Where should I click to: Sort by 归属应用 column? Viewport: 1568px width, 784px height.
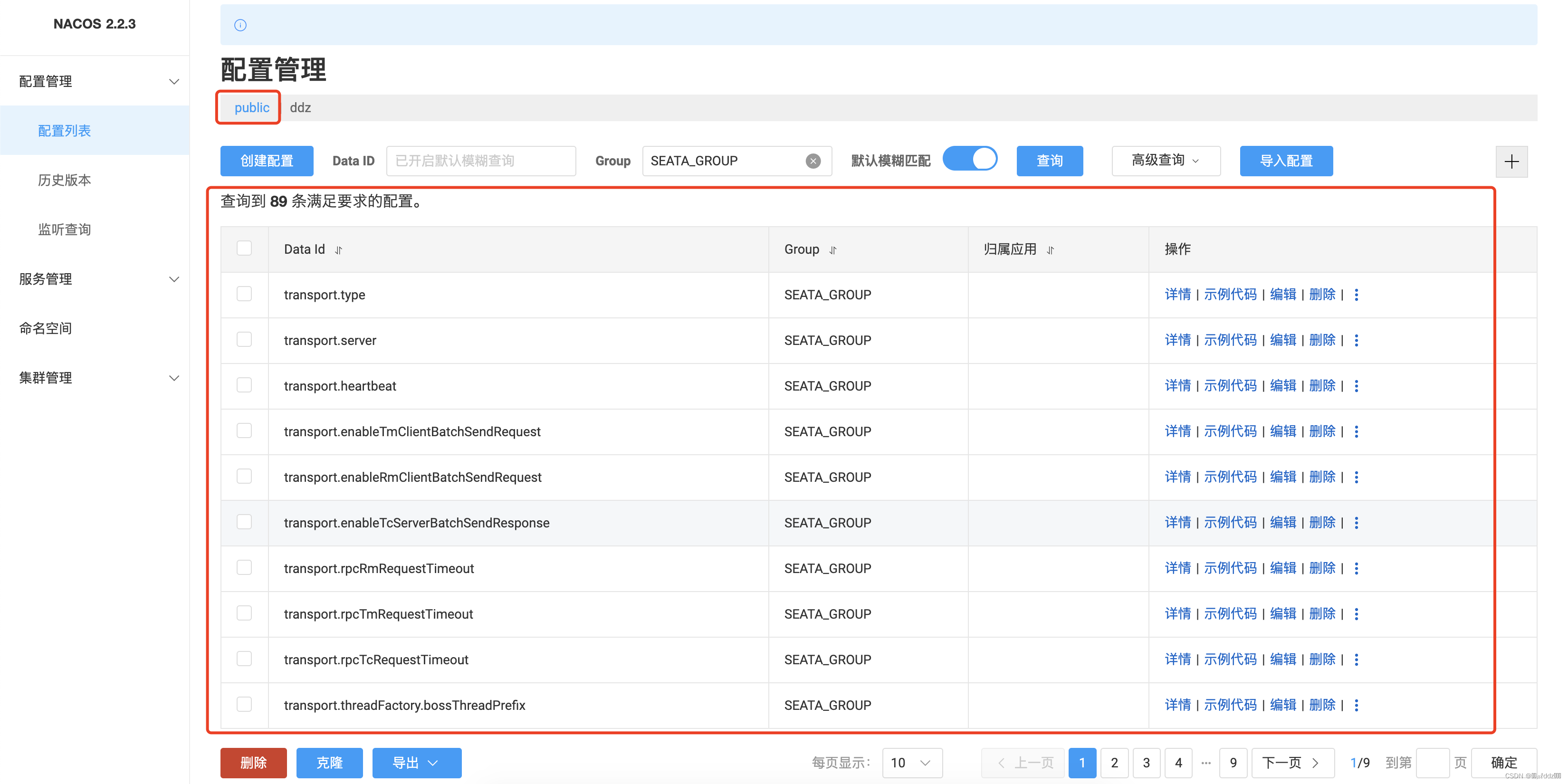1050,250
